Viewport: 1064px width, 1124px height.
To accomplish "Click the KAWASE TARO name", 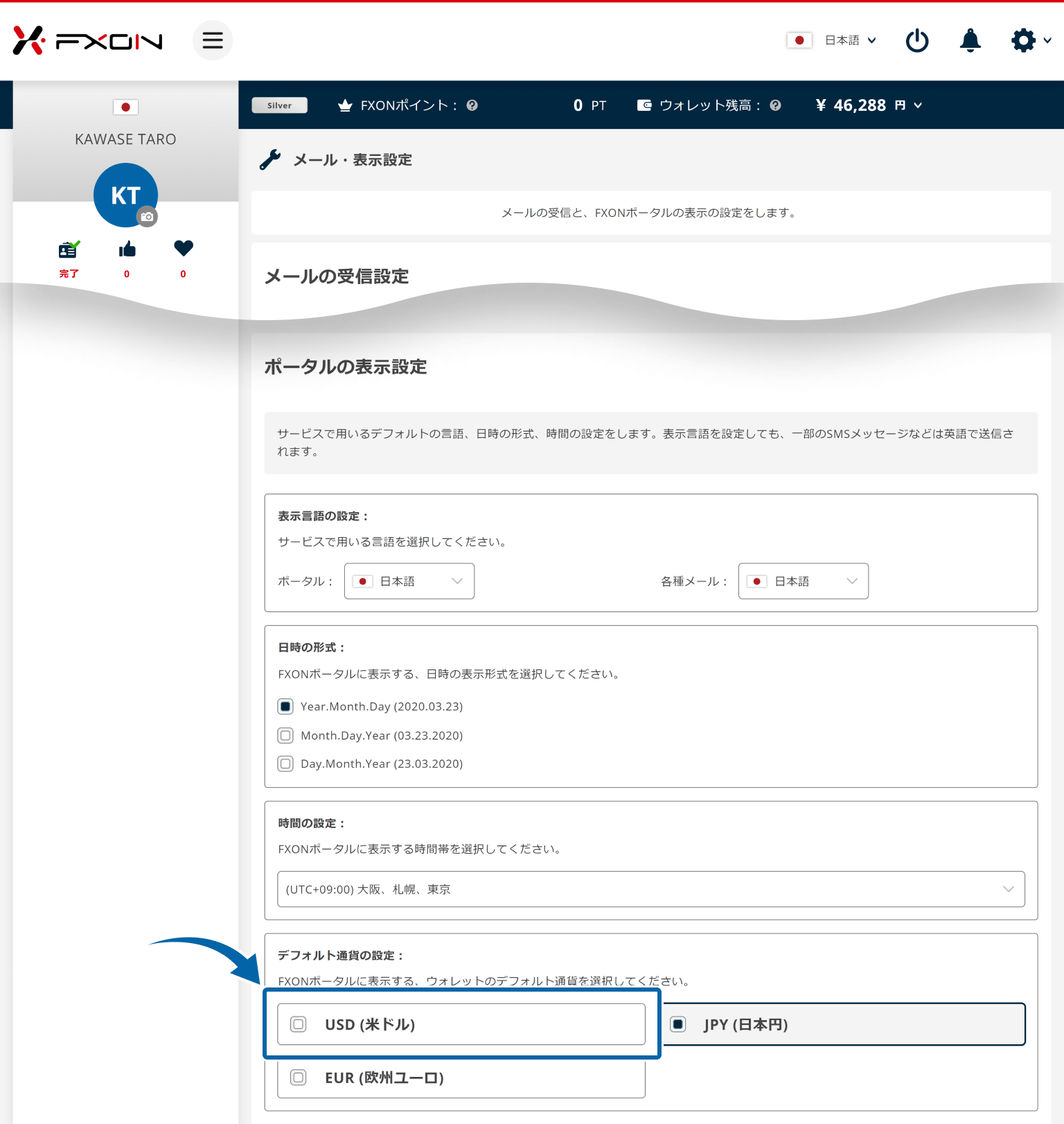I will click(125, 139).
